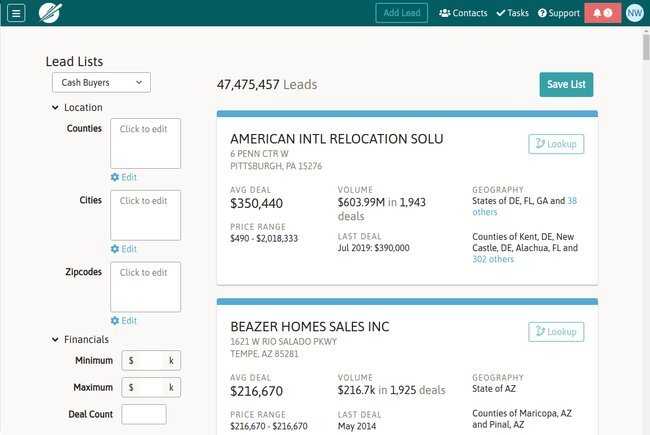650x435 pixels.
Task: Click the $216,670 average deal value
Action: (x=257, y=391)
